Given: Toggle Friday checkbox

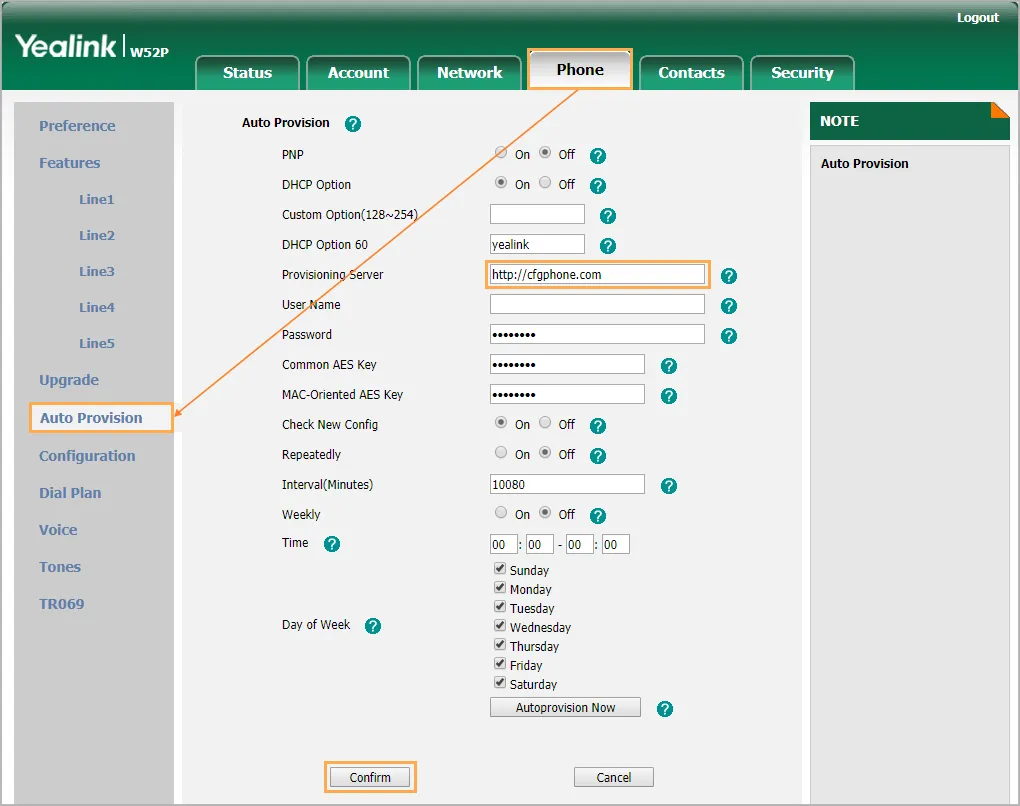Looking at the screenshot, I should click(x=500, y=663).
